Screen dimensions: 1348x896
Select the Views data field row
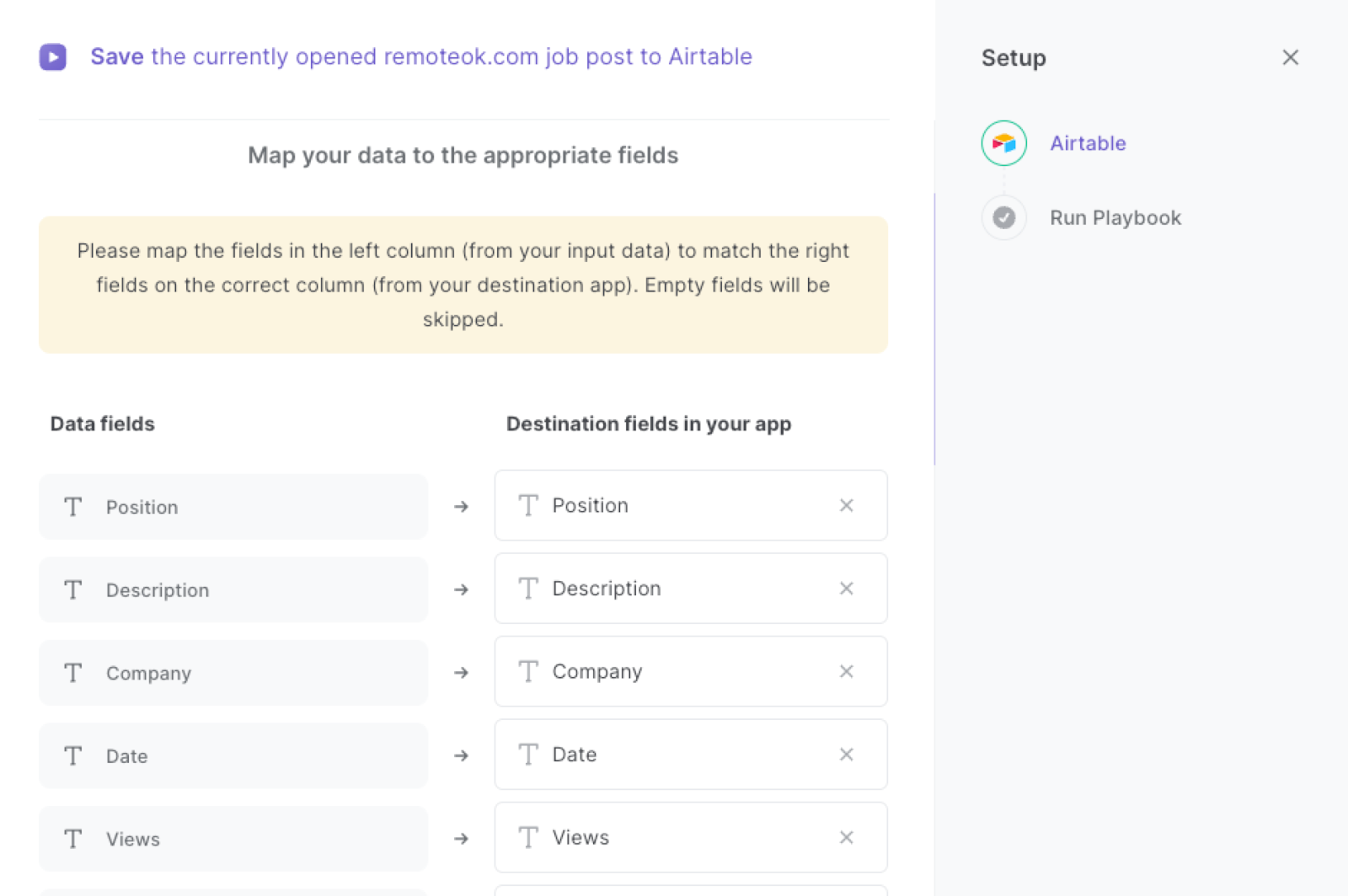coord(233,839)
